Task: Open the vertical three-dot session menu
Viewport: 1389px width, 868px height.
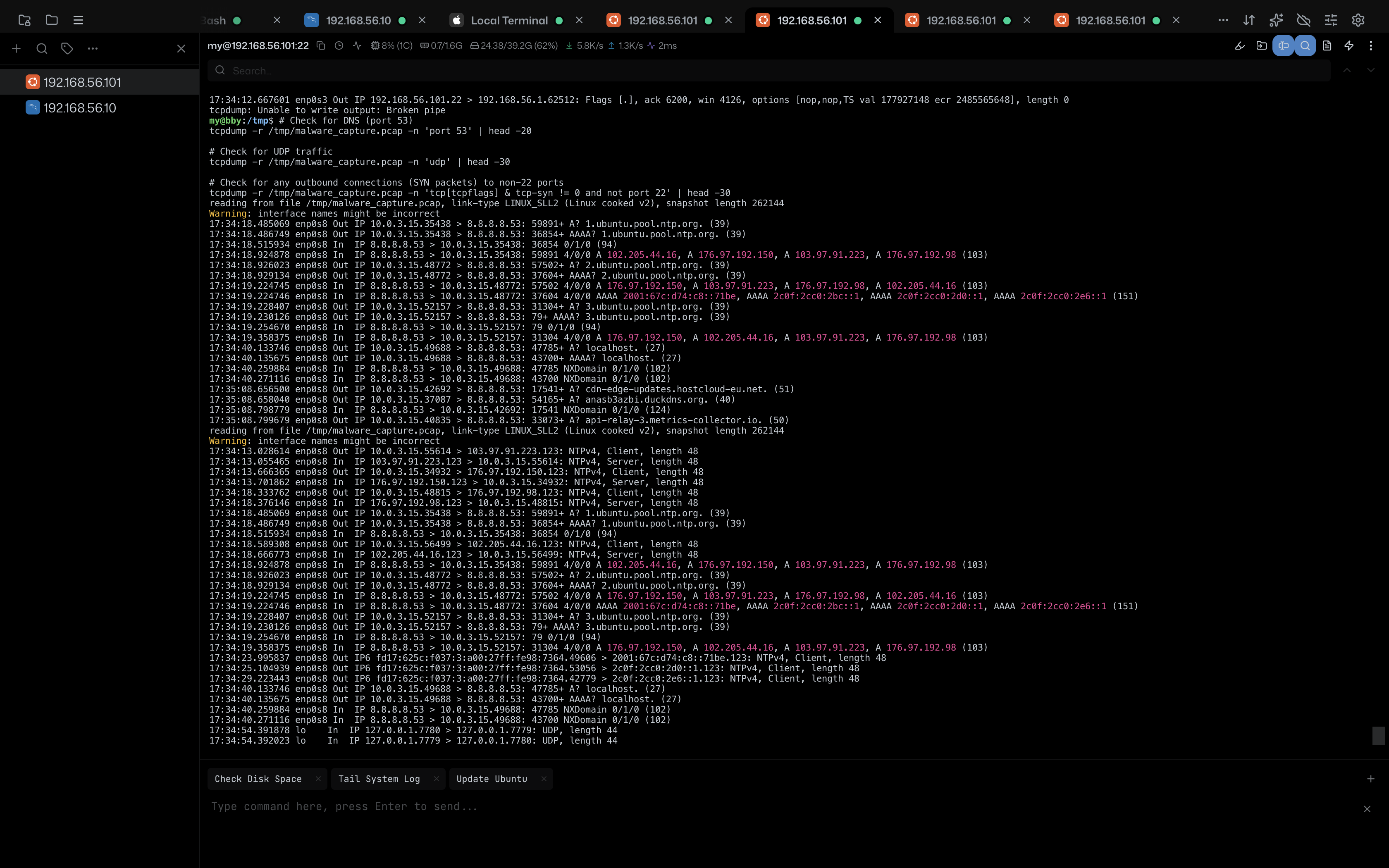Action: [x=1371, y=45]
